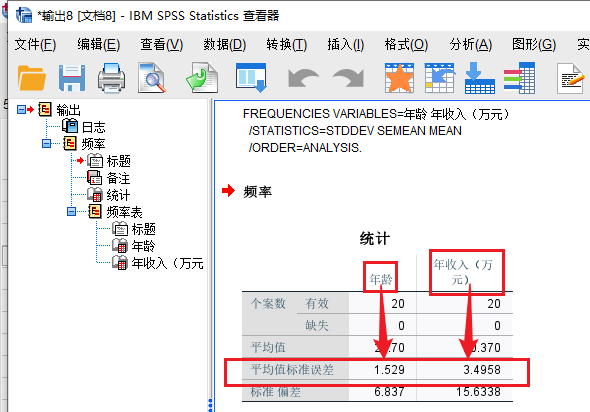The width and height of the screenshot is (590, 412).
Task: Click the Export output green arrow icon
Action: click(202, 78)
